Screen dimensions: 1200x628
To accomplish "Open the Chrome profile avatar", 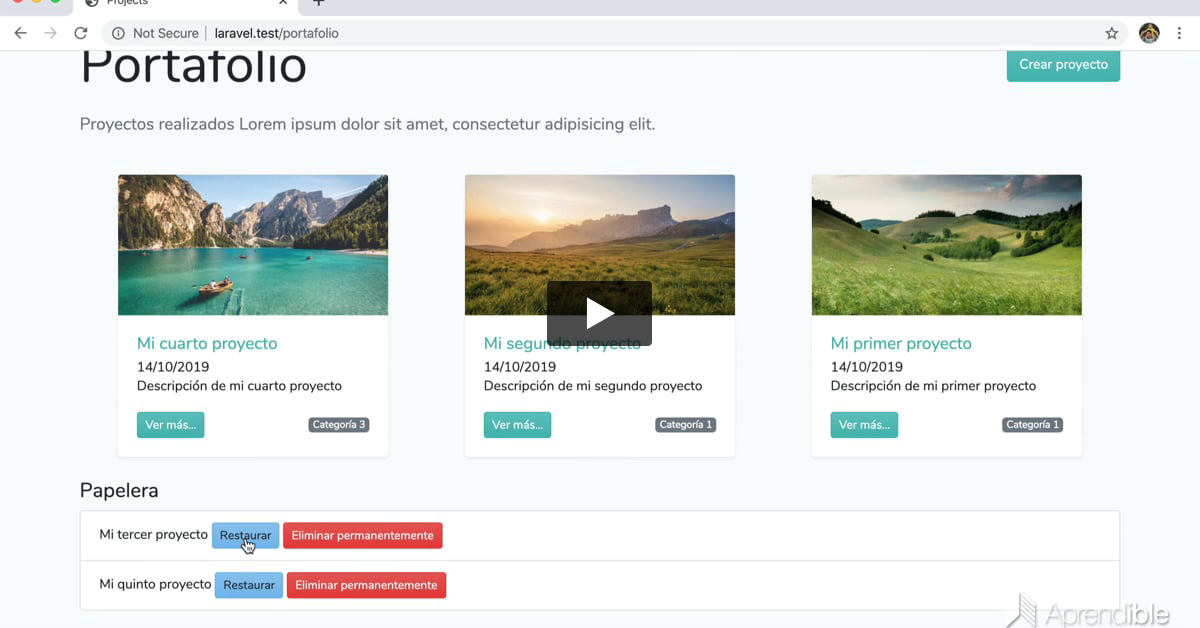I will coord(1149,33).
